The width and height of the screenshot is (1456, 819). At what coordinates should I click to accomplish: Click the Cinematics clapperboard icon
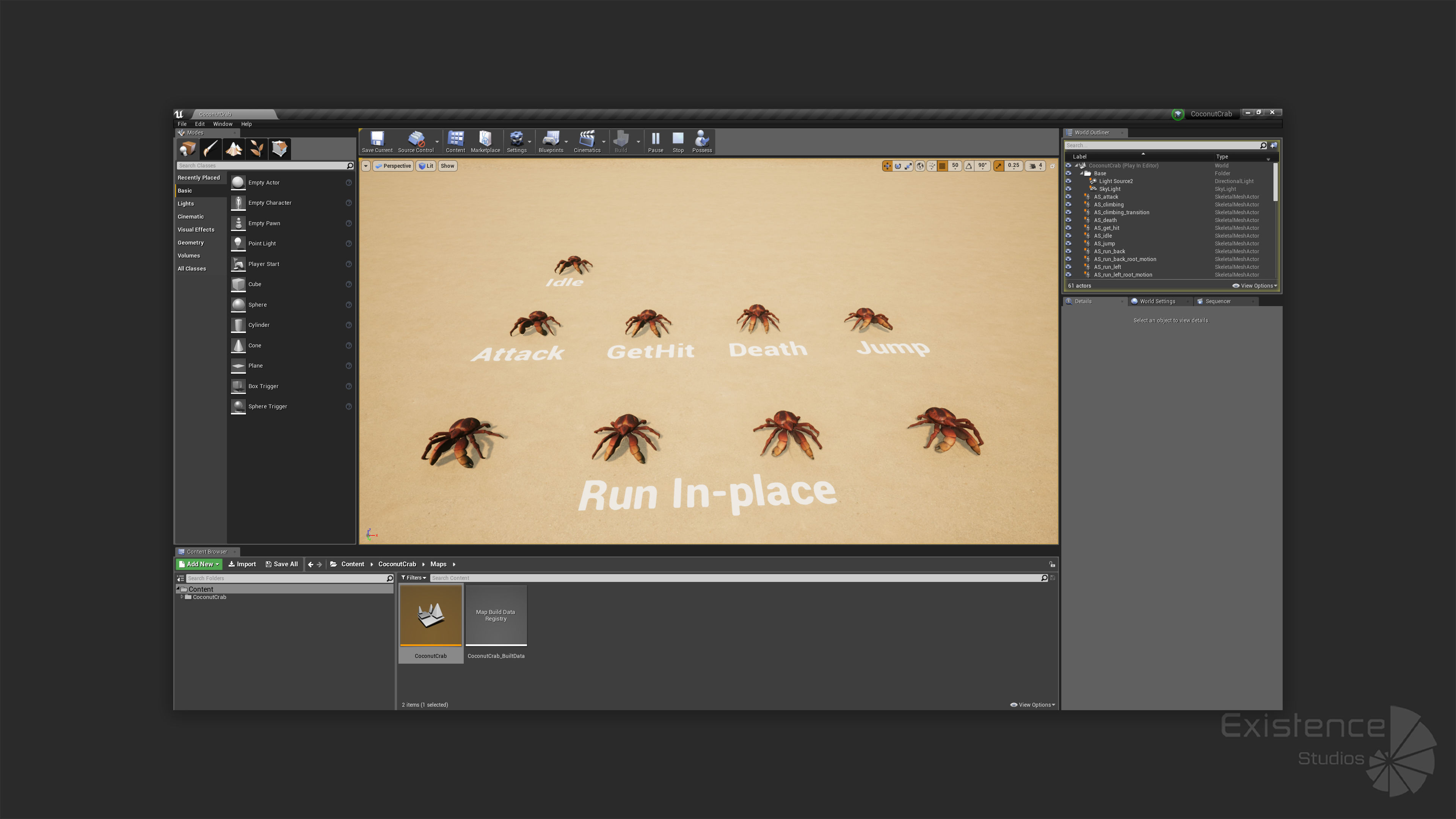(x=587, y=139)
